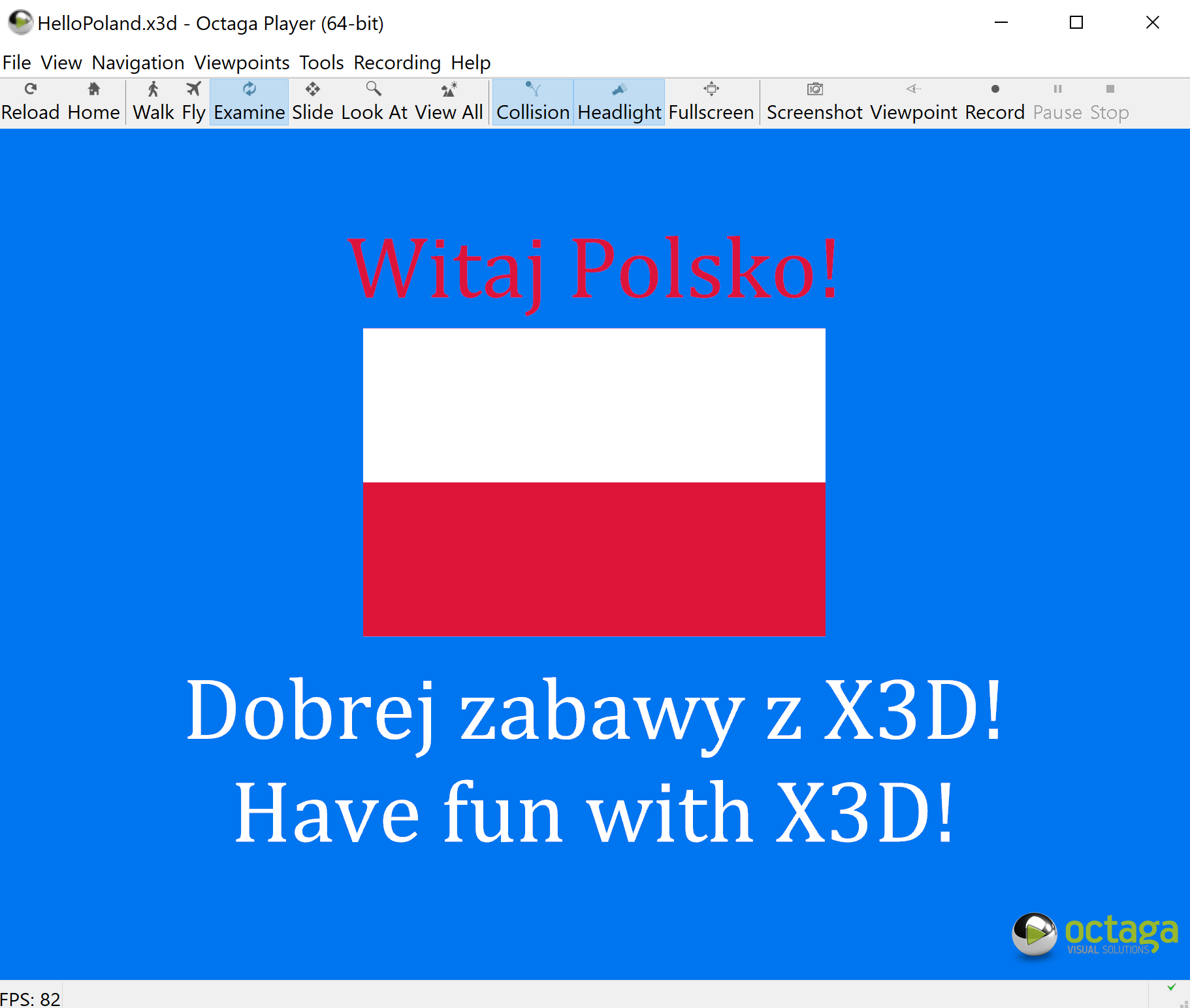Start recording with the Record button
The image size is (1190, 1008).
pyautogui.click(x=995, y=102)
